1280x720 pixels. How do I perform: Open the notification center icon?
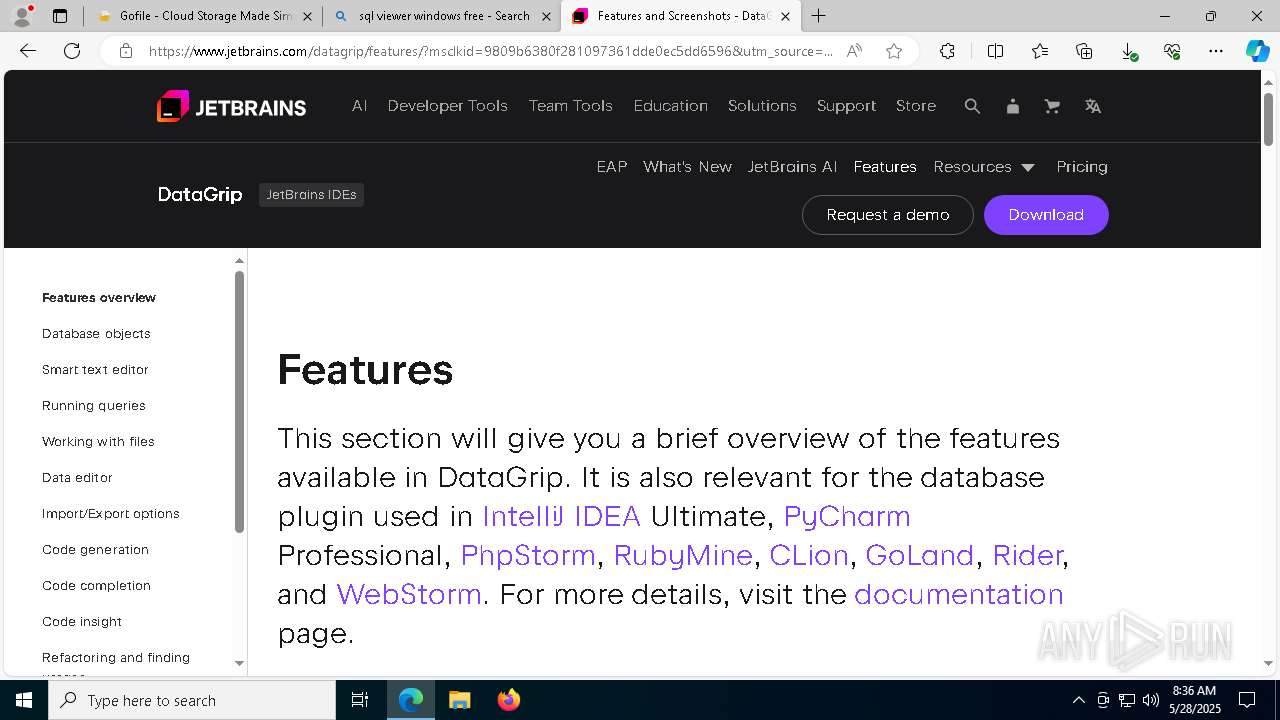click(1247, 700)
